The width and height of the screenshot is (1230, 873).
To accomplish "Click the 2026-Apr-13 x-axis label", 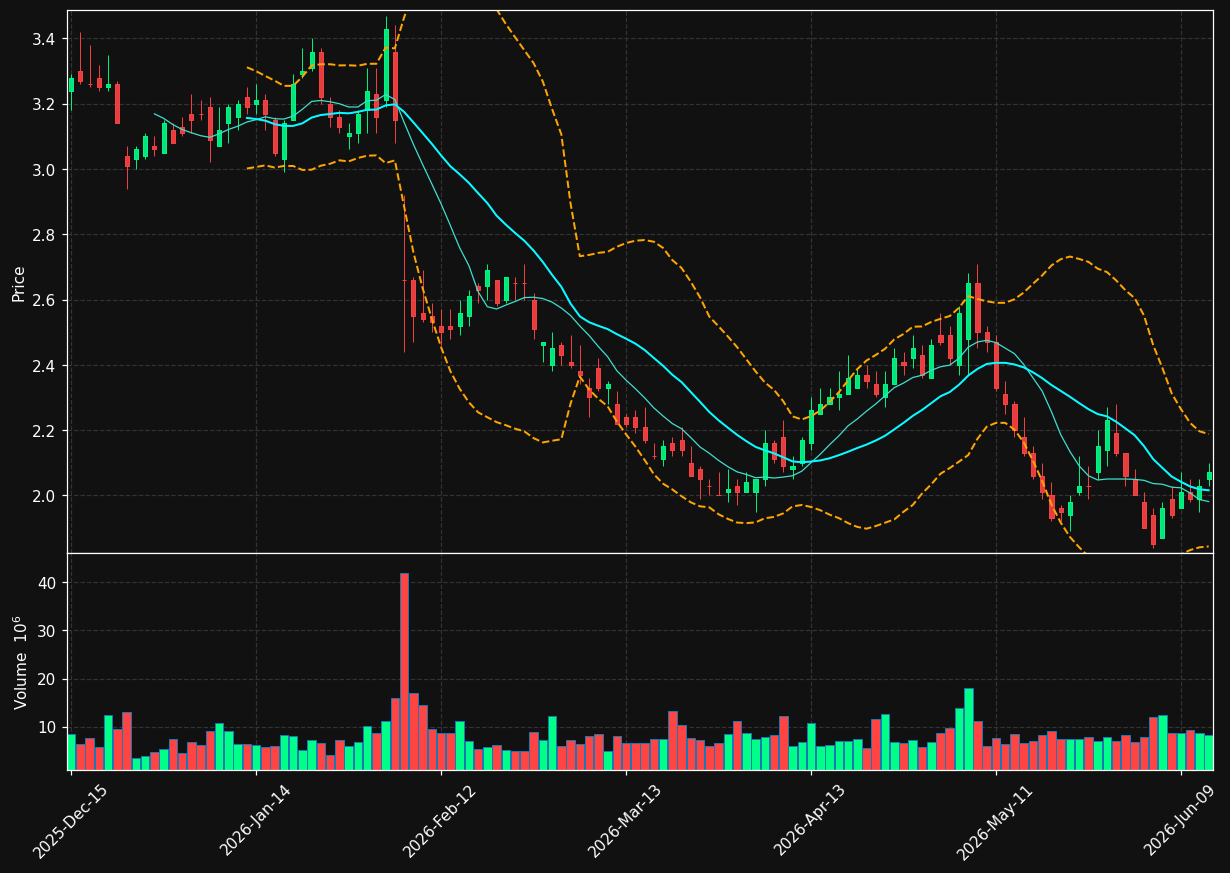I will (811, 821).
